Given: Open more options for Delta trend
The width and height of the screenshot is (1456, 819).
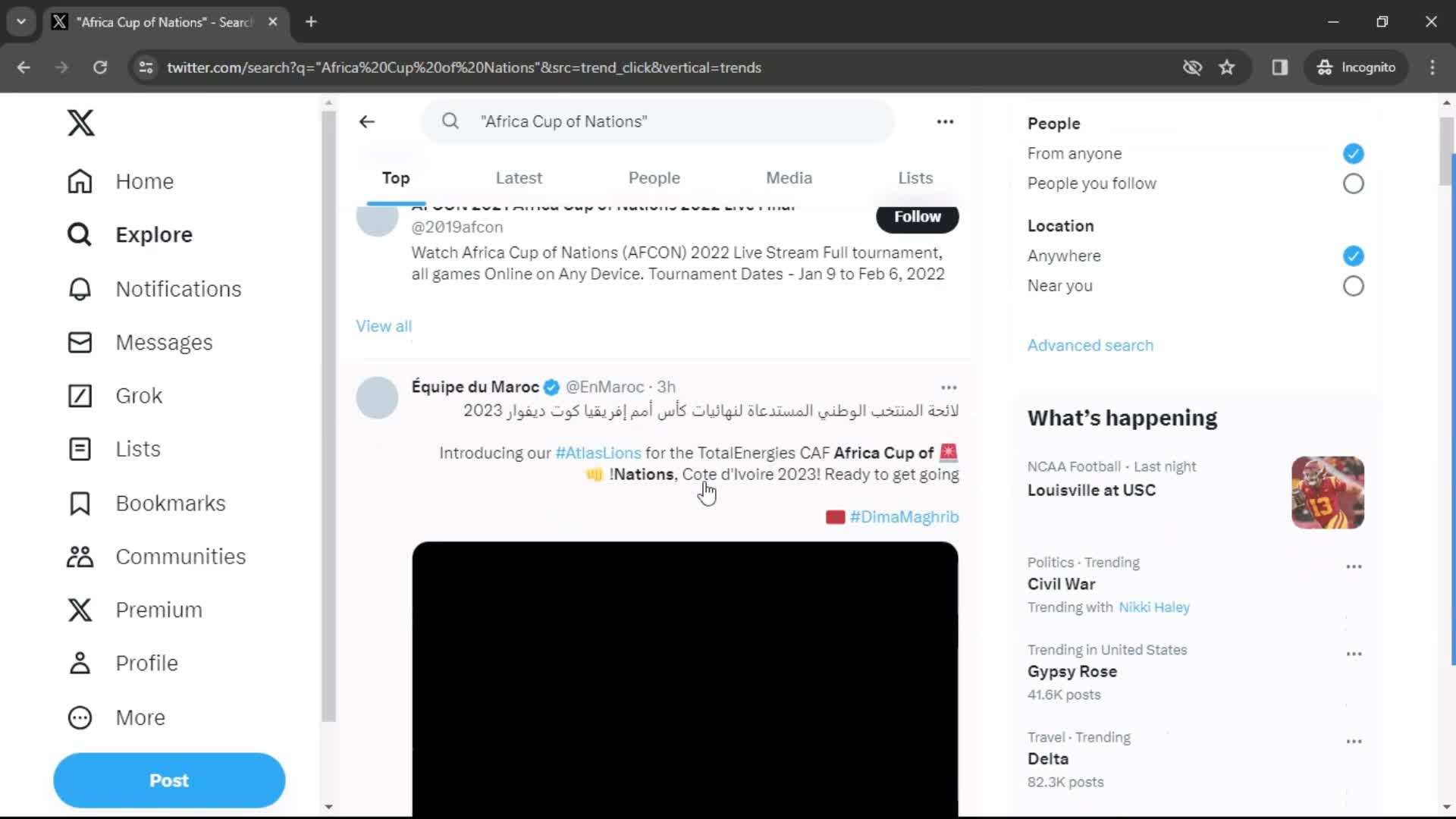Looking at the screenshot, I should (1354, 741).
